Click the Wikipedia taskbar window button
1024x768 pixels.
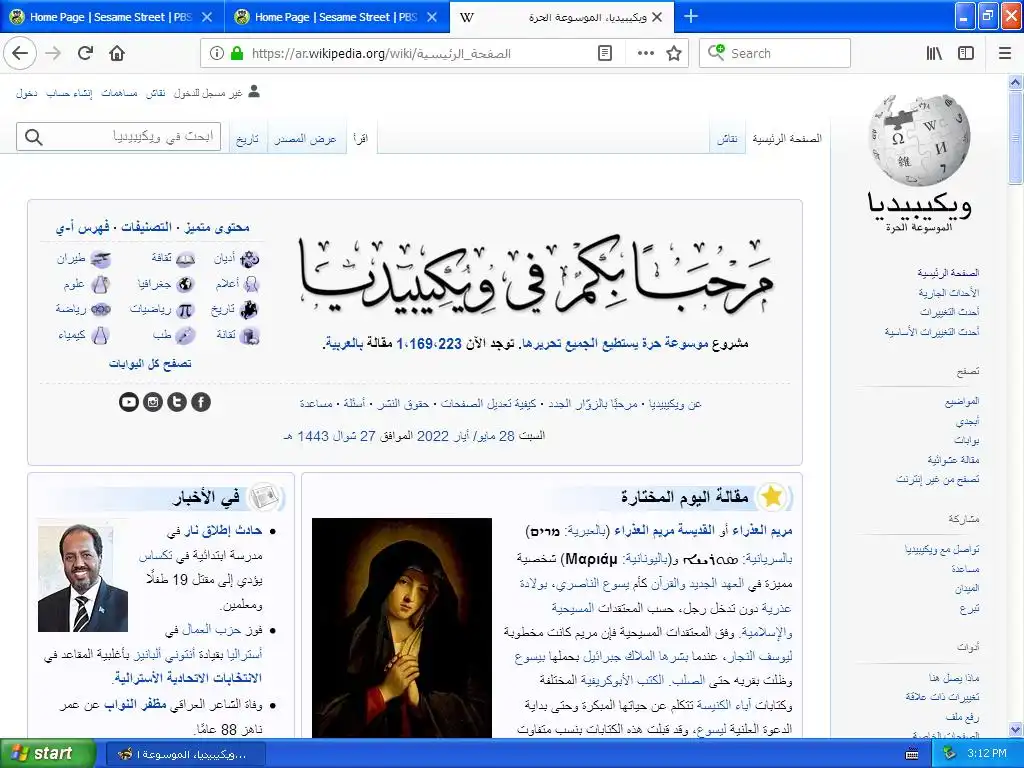[x=186, y=754]
